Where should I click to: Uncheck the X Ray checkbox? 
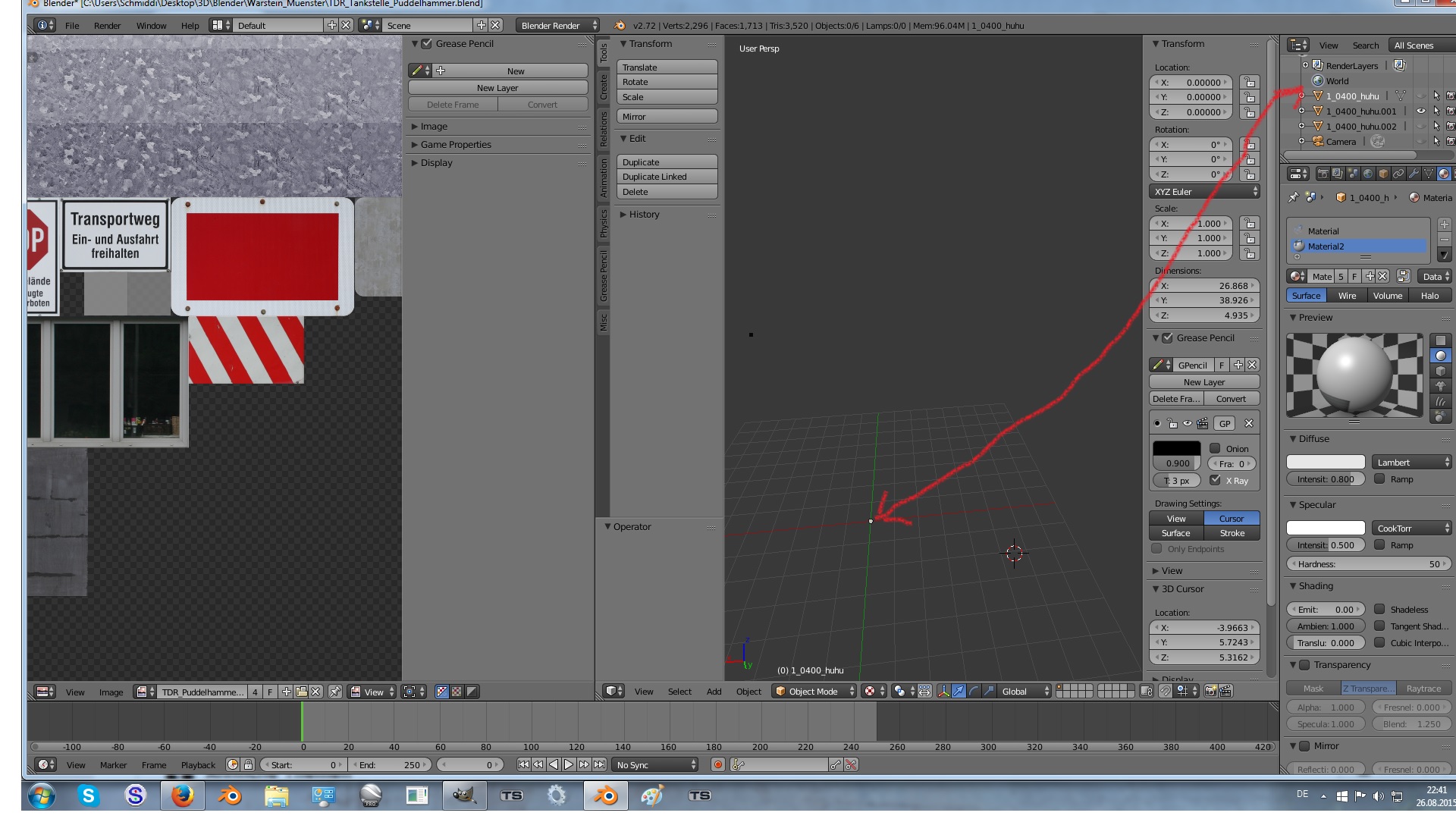pos(1215,480)
